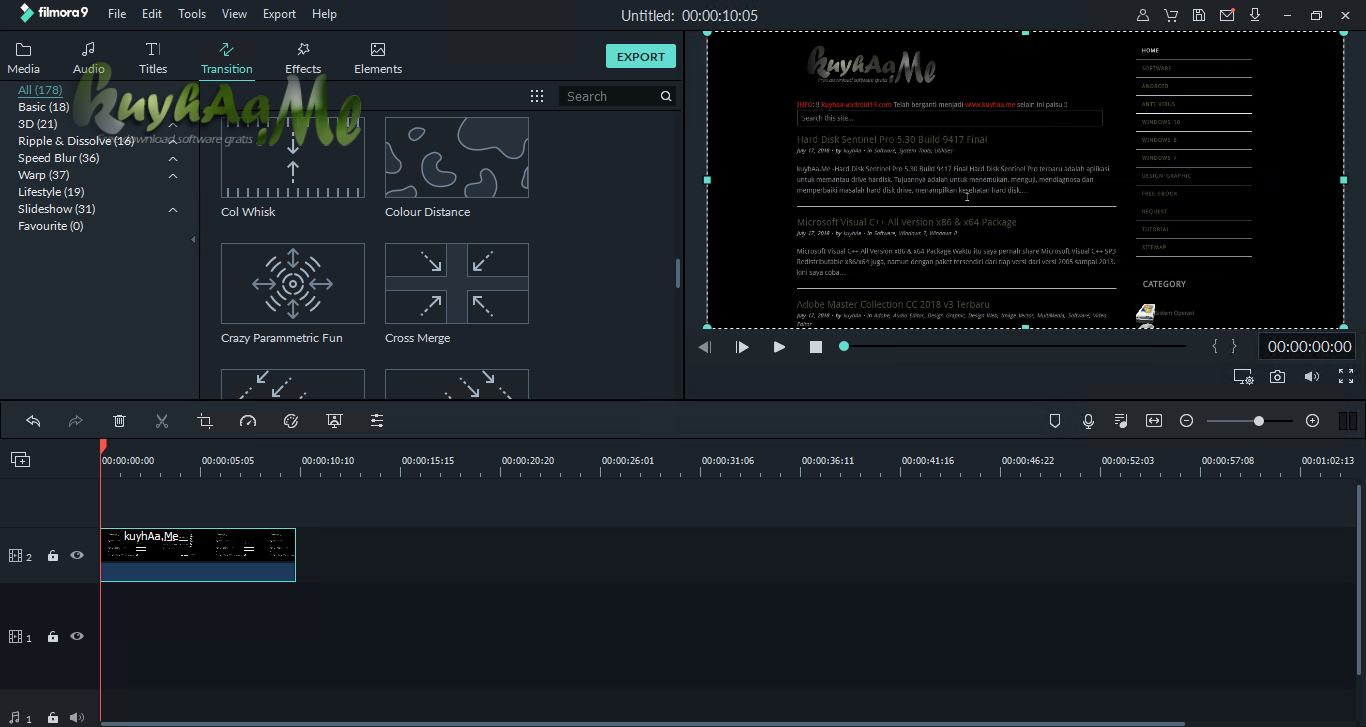The width and height of the screenshot is (1366, 727).
Task: Split the clip with the scissors tool
Action: point(162,421)
